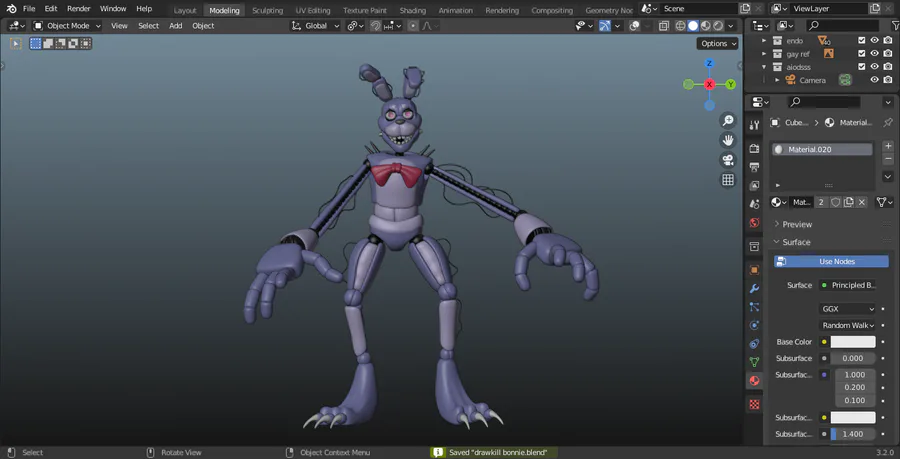This screenshot has height=459, width=900.
Task: Click the Blender logo icon
Action: 11,9
